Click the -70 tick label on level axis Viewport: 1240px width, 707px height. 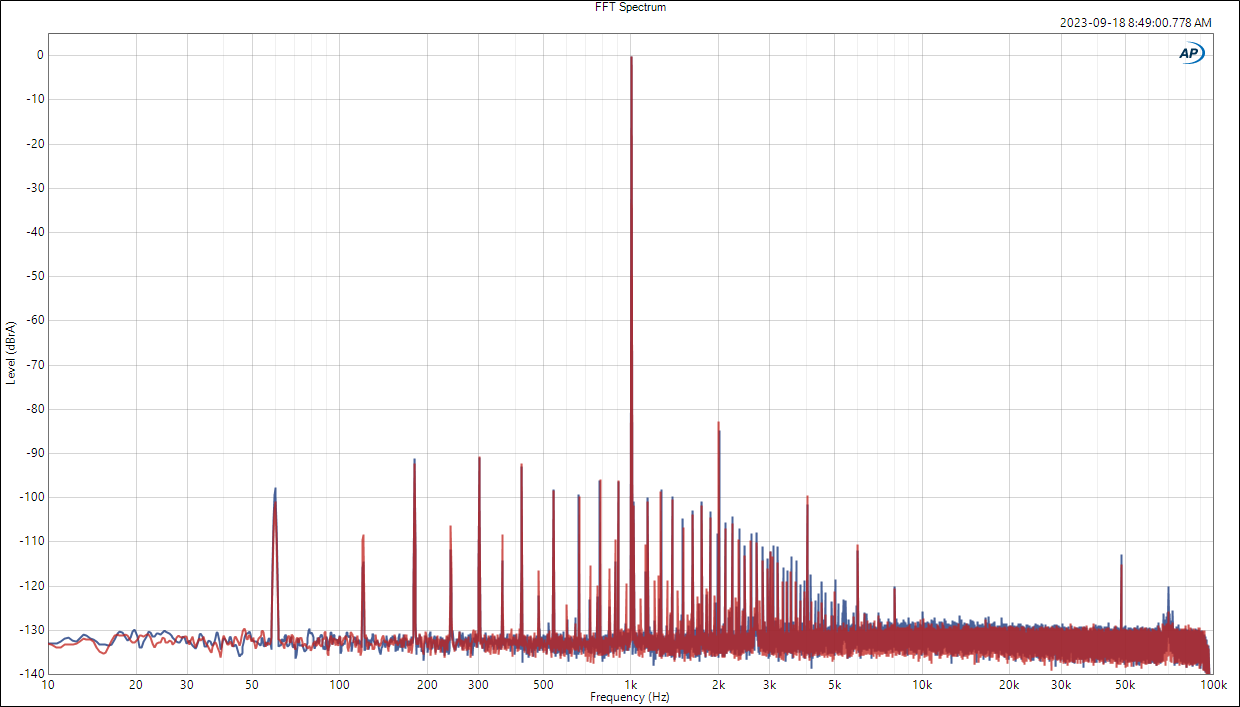(x=36, y=364)
